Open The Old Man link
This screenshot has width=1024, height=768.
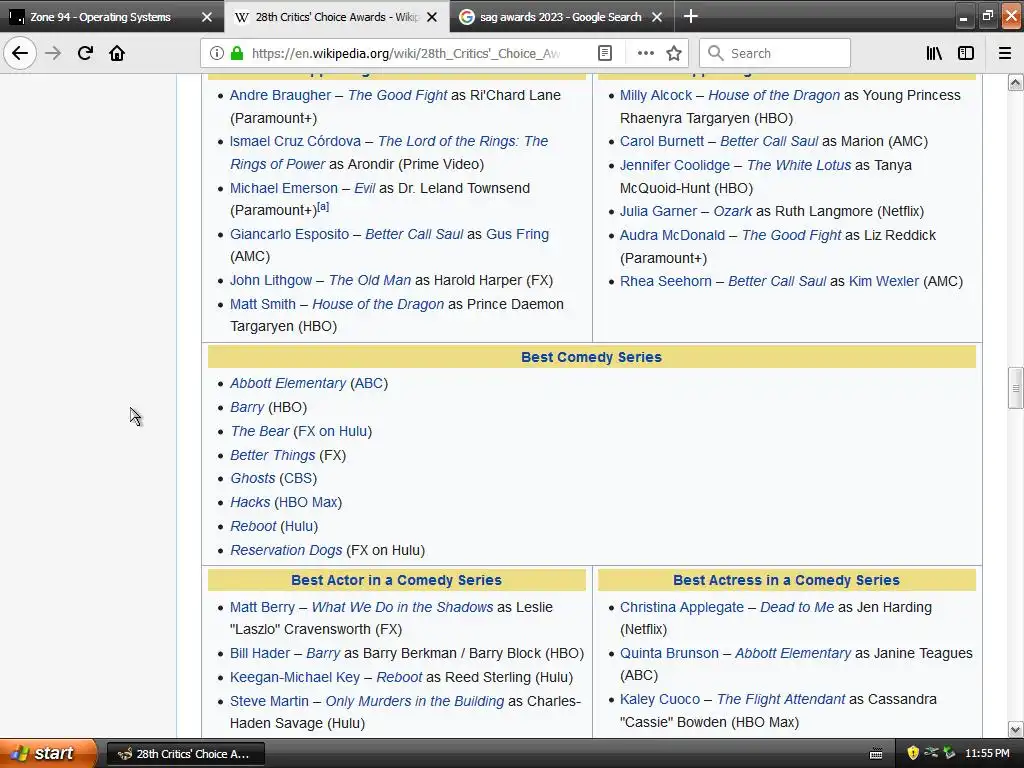click(370, 280)
